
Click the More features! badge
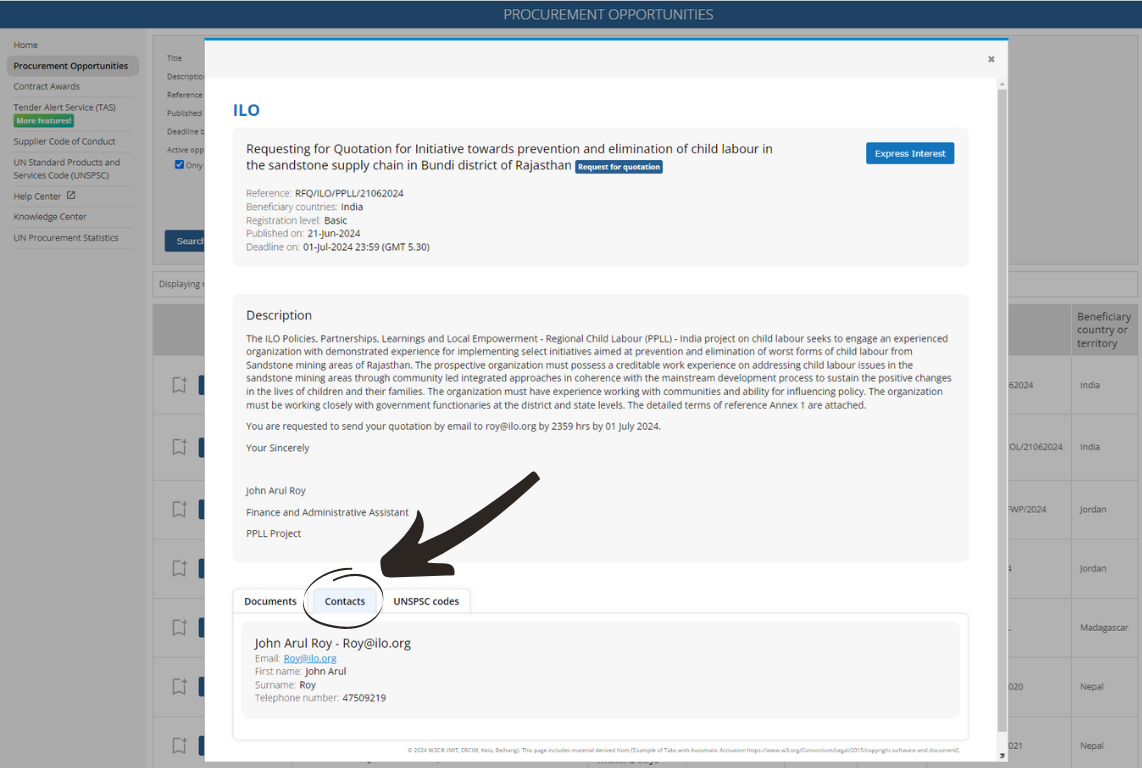tap(44, 121)
